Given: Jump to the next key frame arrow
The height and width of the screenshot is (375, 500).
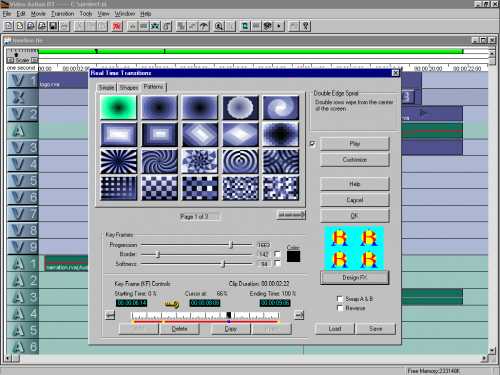Looking at the screenshot, I should click(299, 315).
